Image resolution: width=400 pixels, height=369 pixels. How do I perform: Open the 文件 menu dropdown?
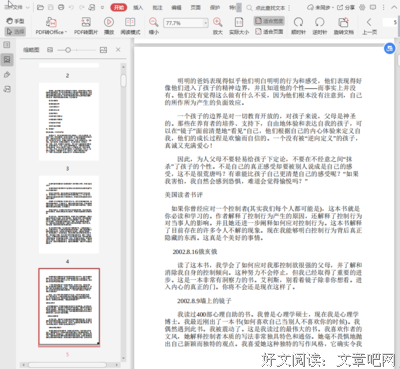click(x=17, y=7)
